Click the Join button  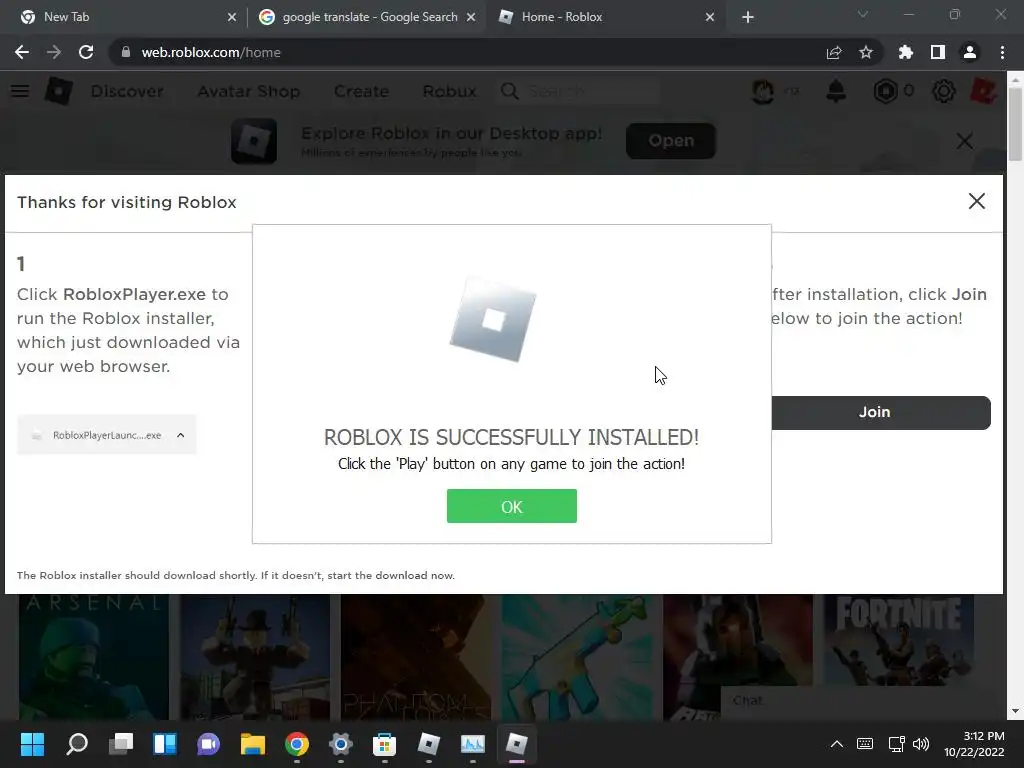(x=880, y=412)
